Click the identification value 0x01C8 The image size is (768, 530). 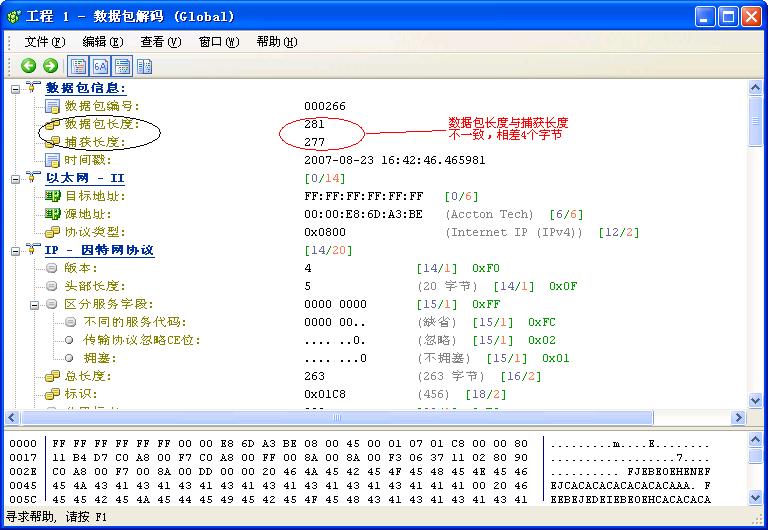pos(325,394)
